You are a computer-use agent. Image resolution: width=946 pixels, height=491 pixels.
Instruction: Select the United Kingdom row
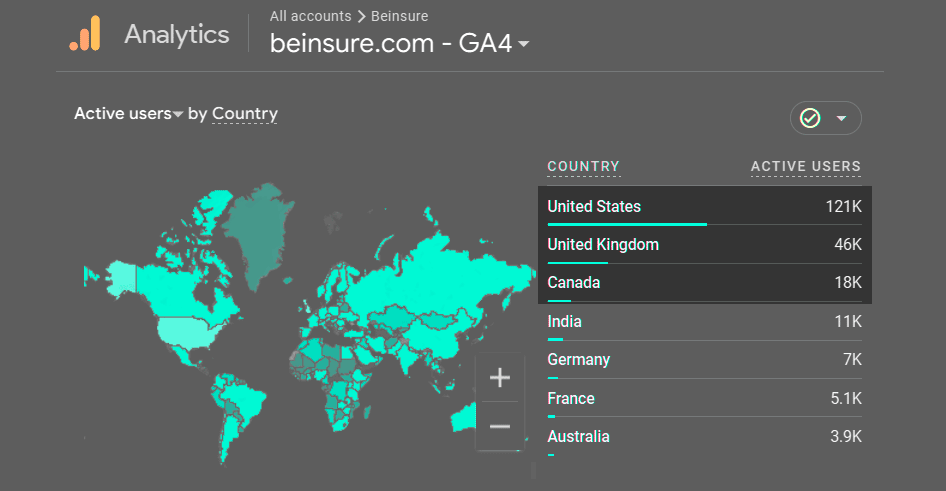(x=705, y=244)
